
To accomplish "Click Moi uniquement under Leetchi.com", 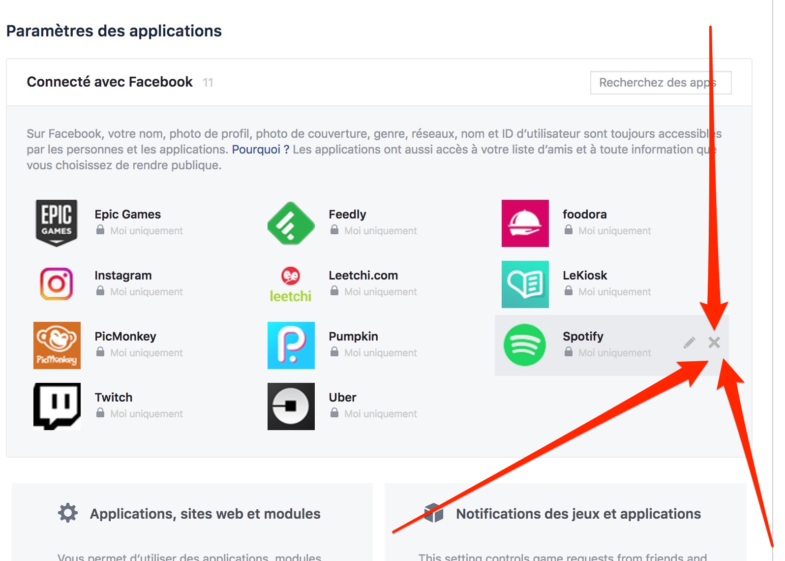I will (380, 292).
